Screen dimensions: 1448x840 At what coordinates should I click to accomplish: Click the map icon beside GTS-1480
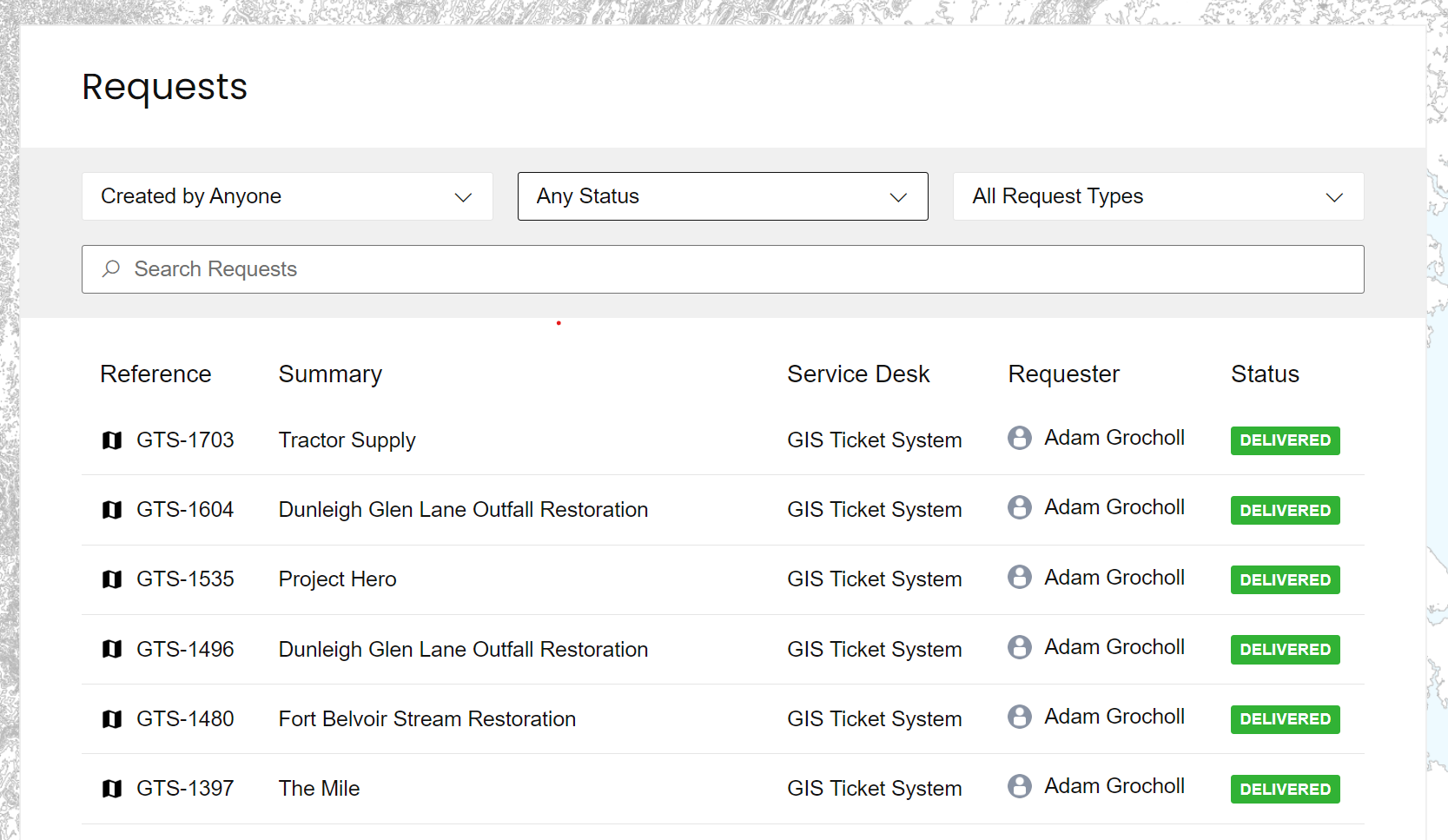(112, 719)
